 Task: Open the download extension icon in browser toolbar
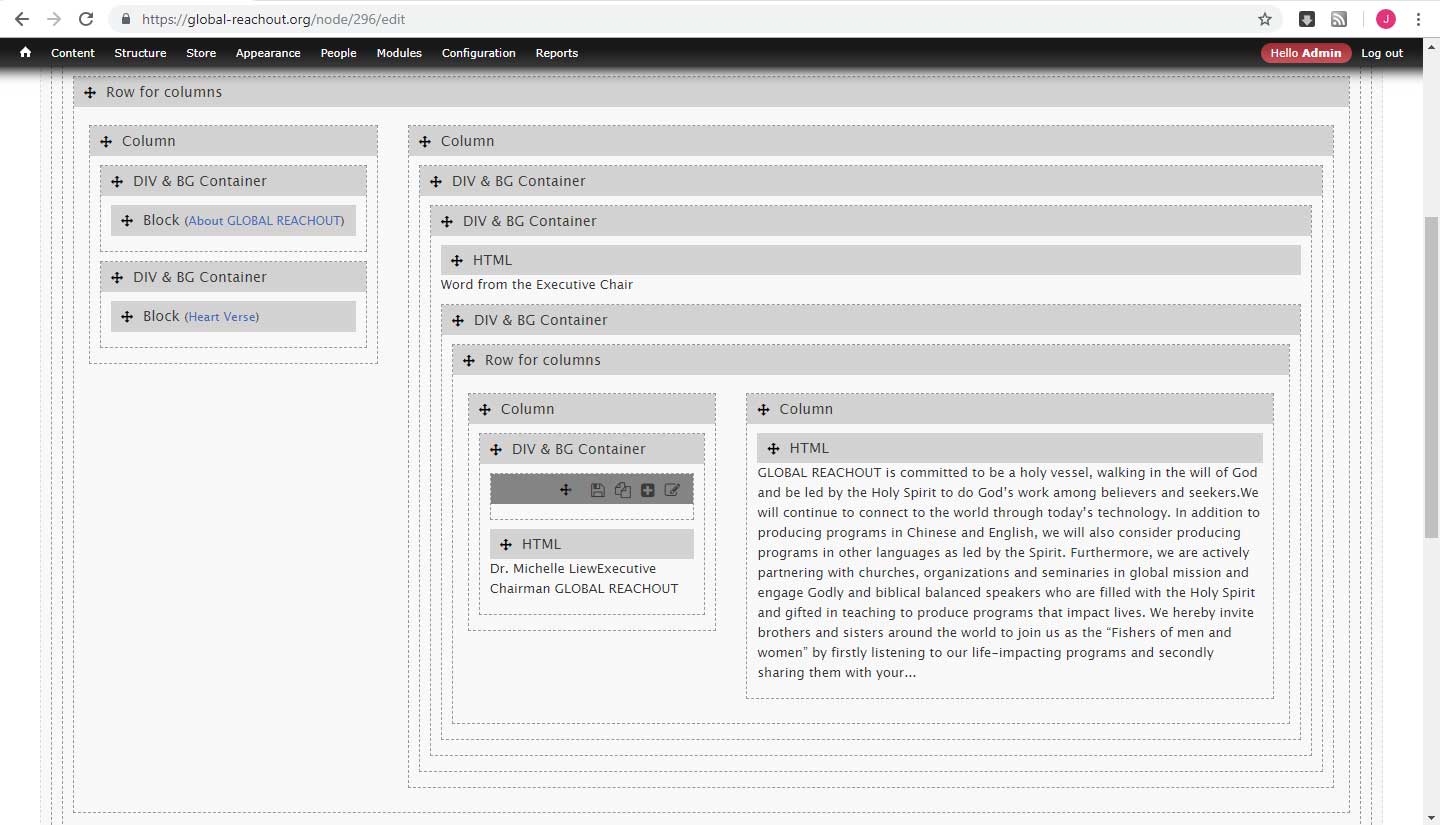1306,19
